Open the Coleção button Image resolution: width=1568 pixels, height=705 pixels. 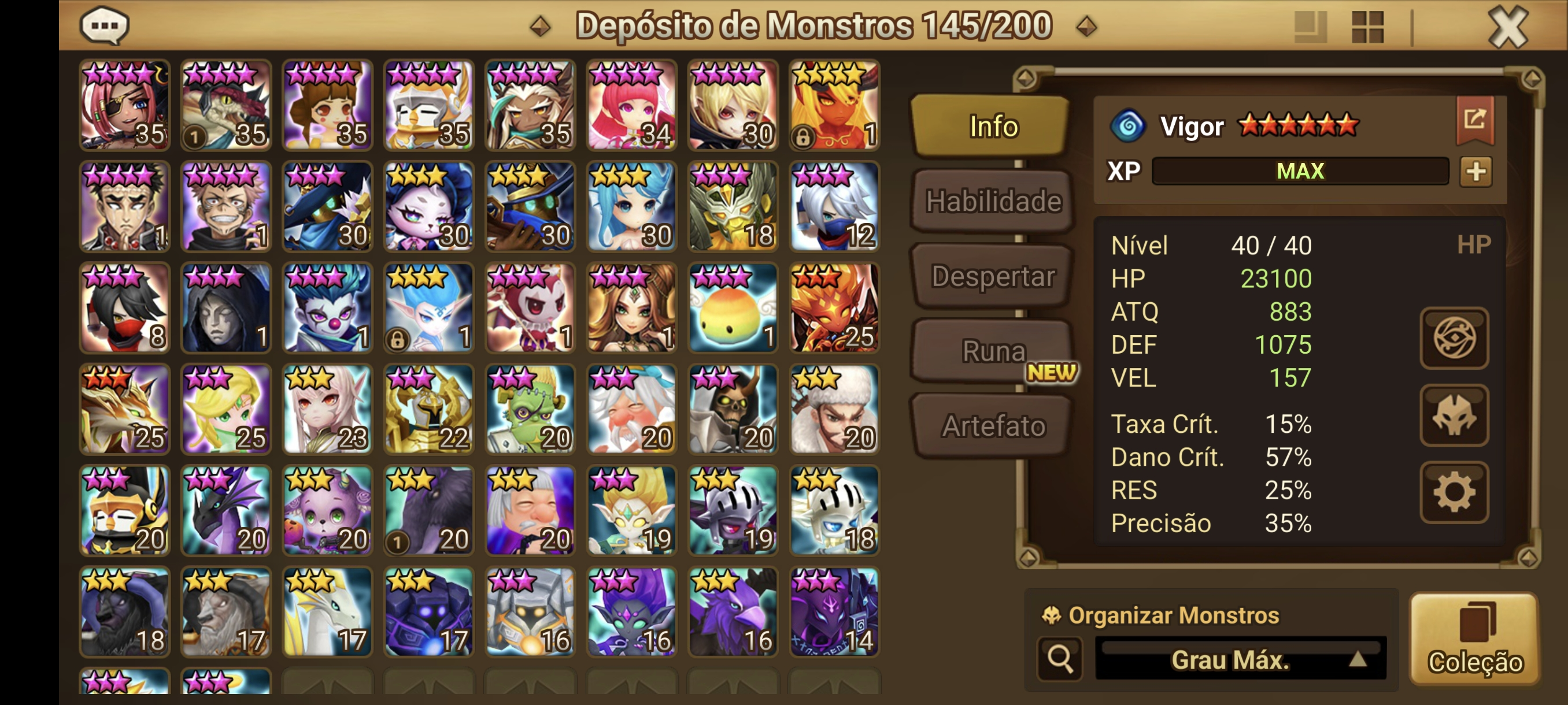pyautogui.click(x=1474, y=639)
